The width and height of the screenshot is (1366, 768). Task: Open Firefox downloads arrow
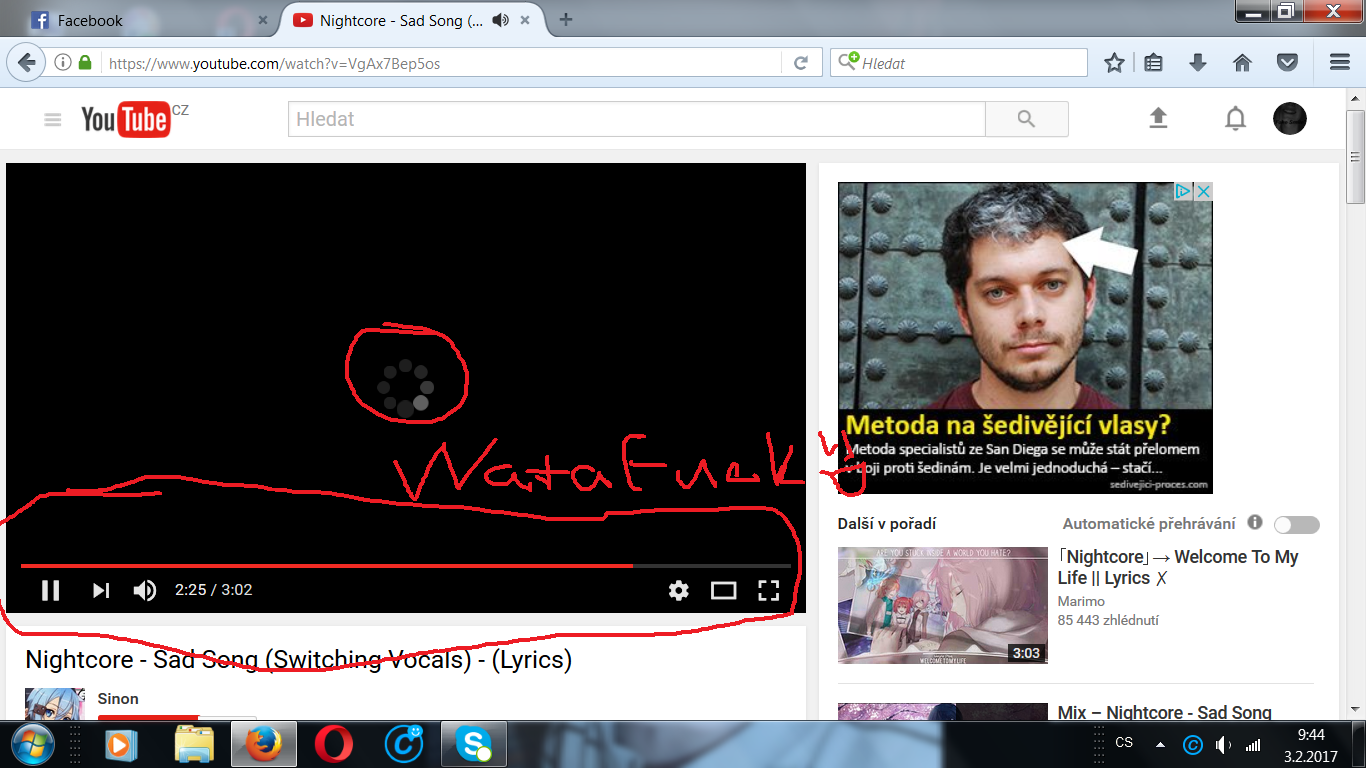point(1198,63)
